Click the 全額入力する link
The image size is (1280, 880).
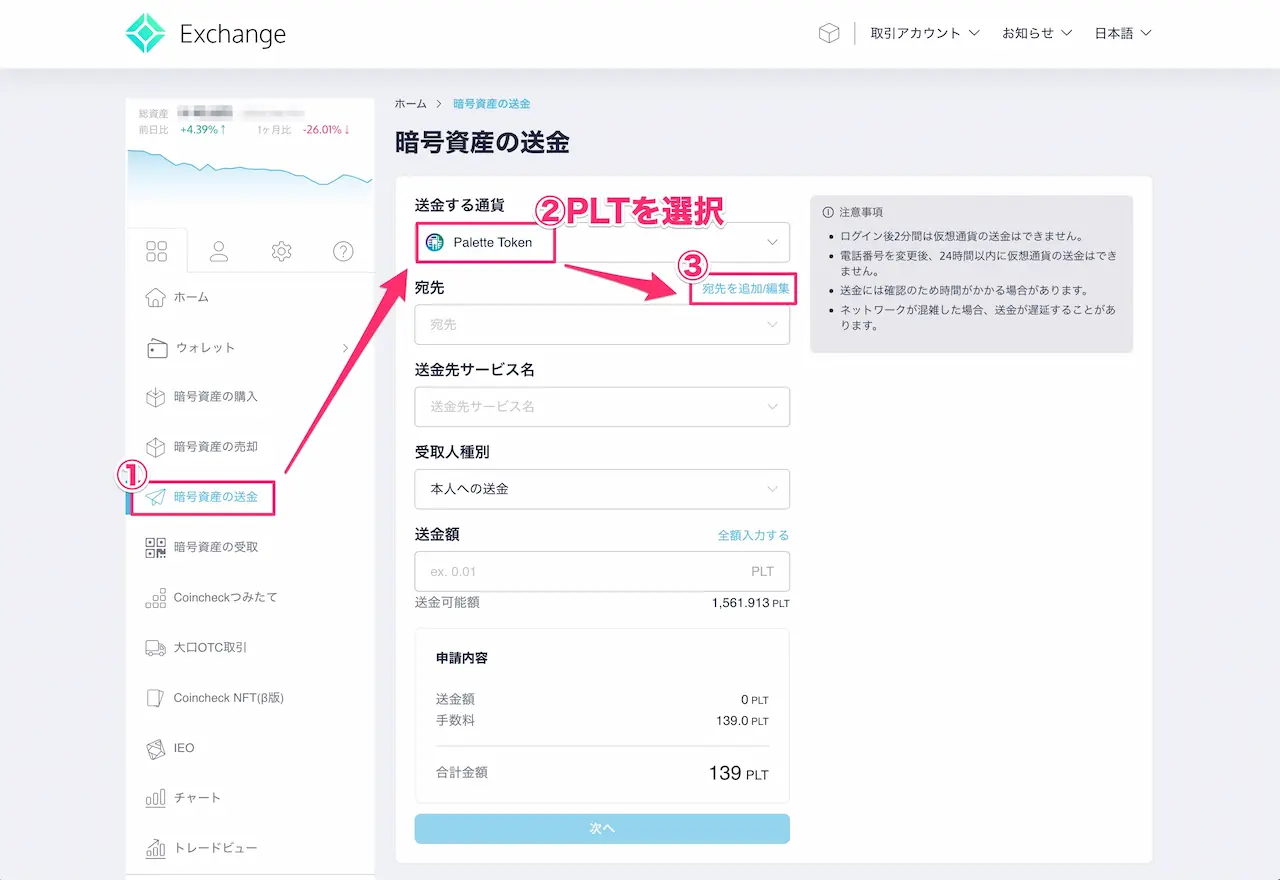coord(753,536)
